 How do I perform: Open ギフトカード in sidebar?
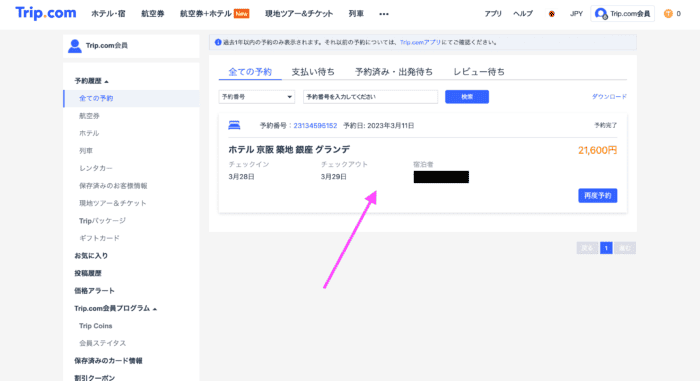pos(99,238)
